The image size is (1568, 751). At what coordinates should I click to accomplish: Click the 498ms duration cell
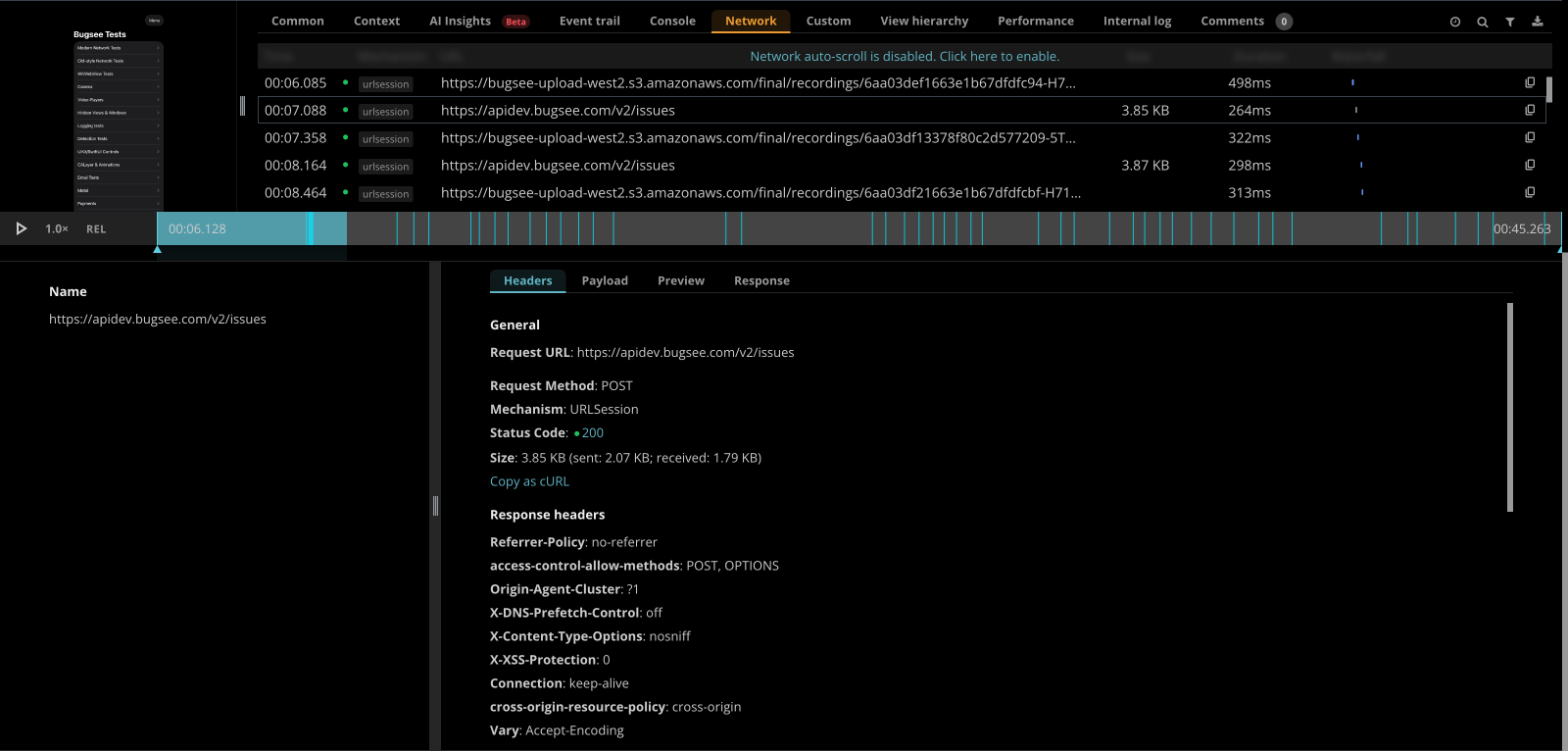[x=1250, y=83]
